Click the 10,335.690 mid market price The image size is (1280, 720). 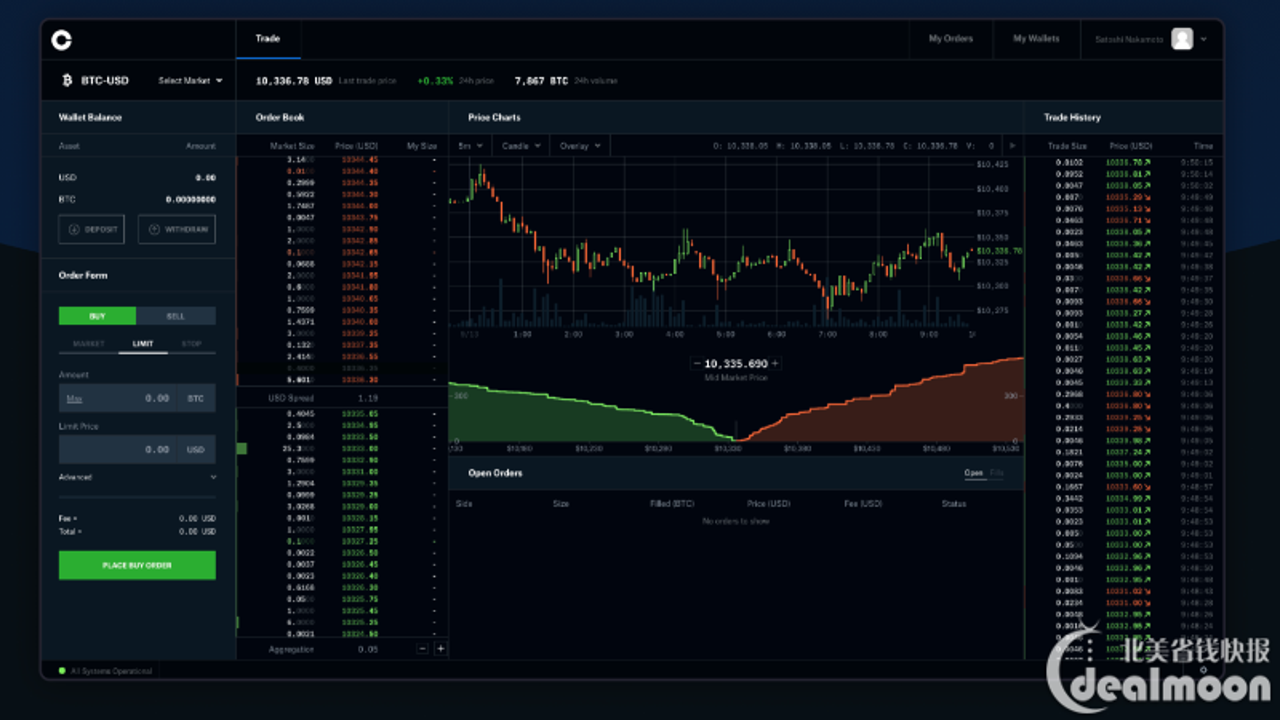pyautogui.click(x=736, y=364)
